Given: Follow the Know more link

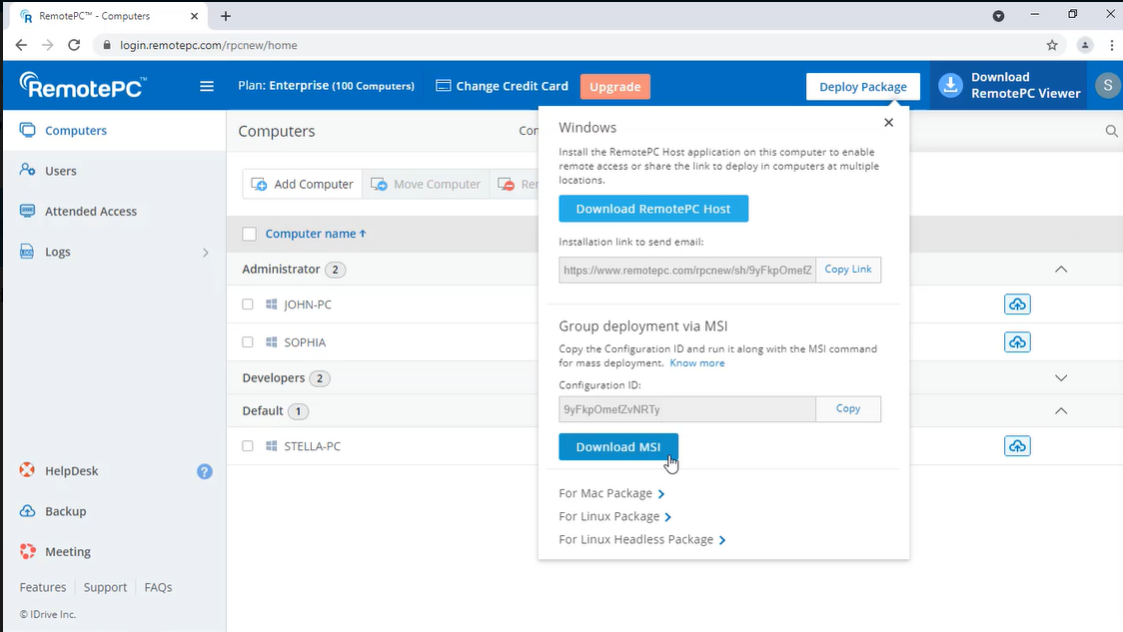Looking at the screenshot, I should click(x=697, y=363).
